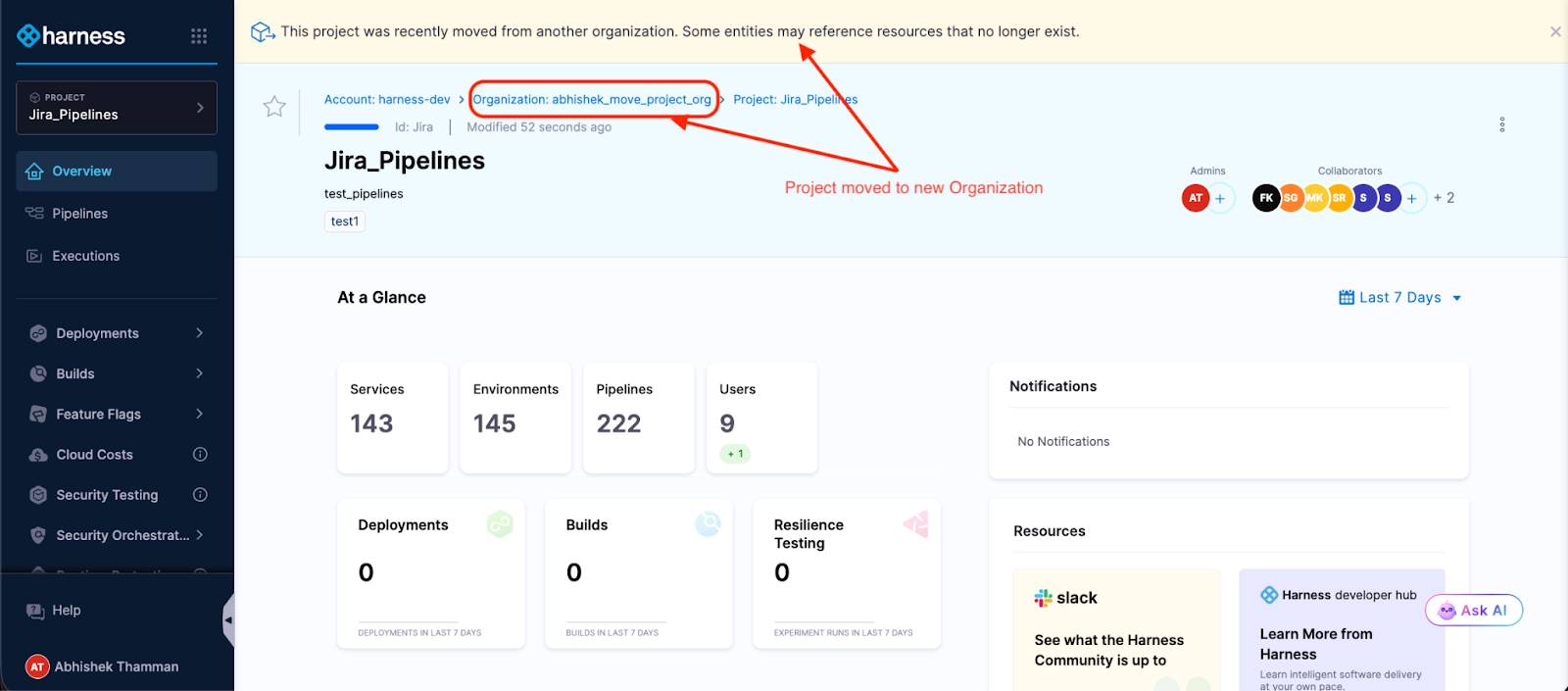
Task: Click the Harness logo
Action: (x=72, y=36)
